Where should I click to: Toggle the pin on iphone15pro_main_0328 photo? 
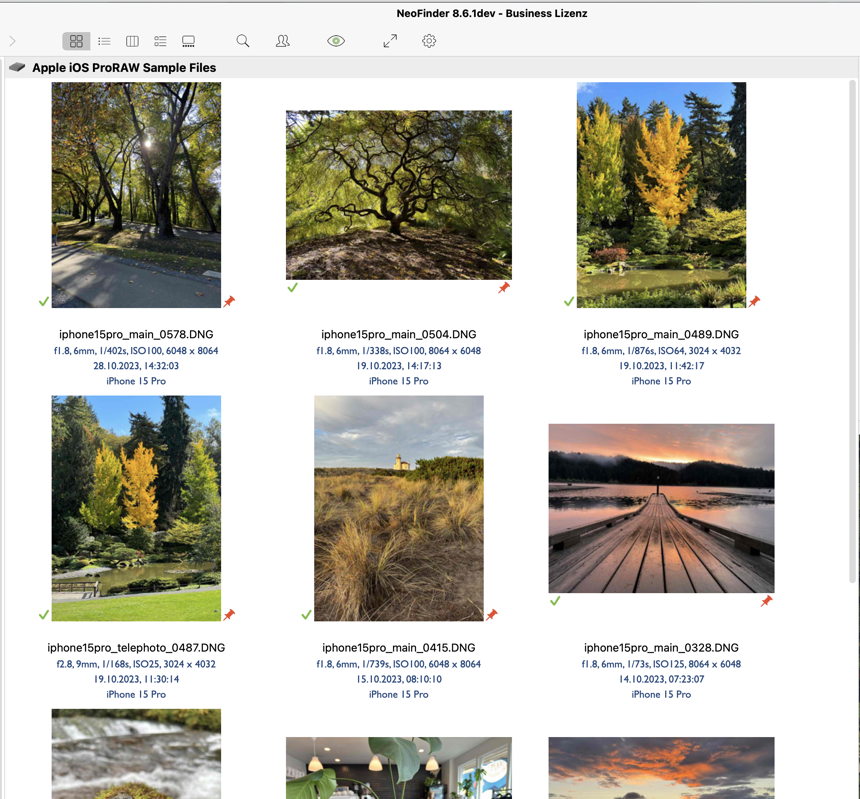click(x=767, y=601)
